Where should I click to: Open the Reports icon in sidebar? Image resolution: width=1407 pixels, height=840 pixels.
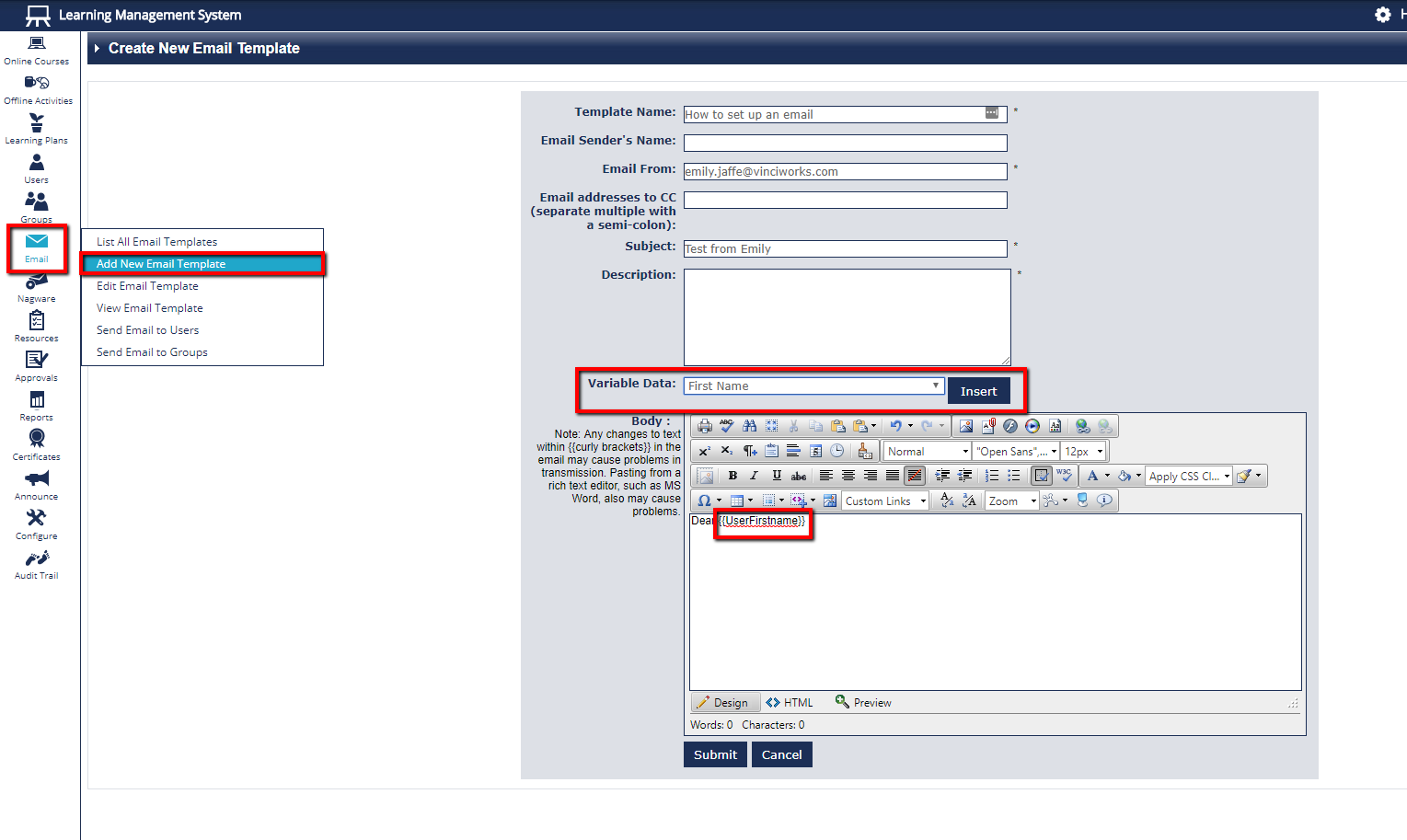pyautogui.click(x=37, y=405)
